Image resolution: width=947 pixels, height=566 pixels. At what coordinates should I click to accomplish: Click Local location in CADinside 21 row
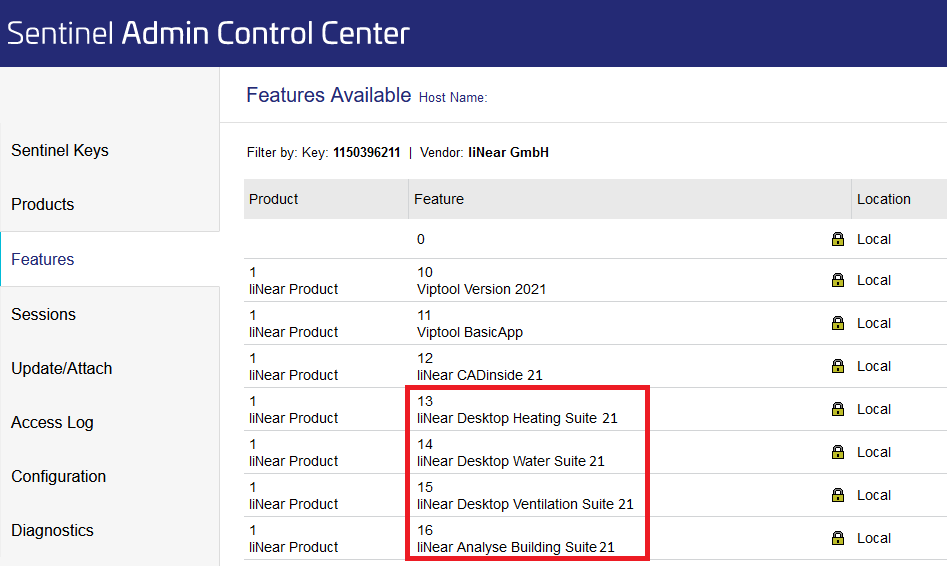tap(874, 366)
